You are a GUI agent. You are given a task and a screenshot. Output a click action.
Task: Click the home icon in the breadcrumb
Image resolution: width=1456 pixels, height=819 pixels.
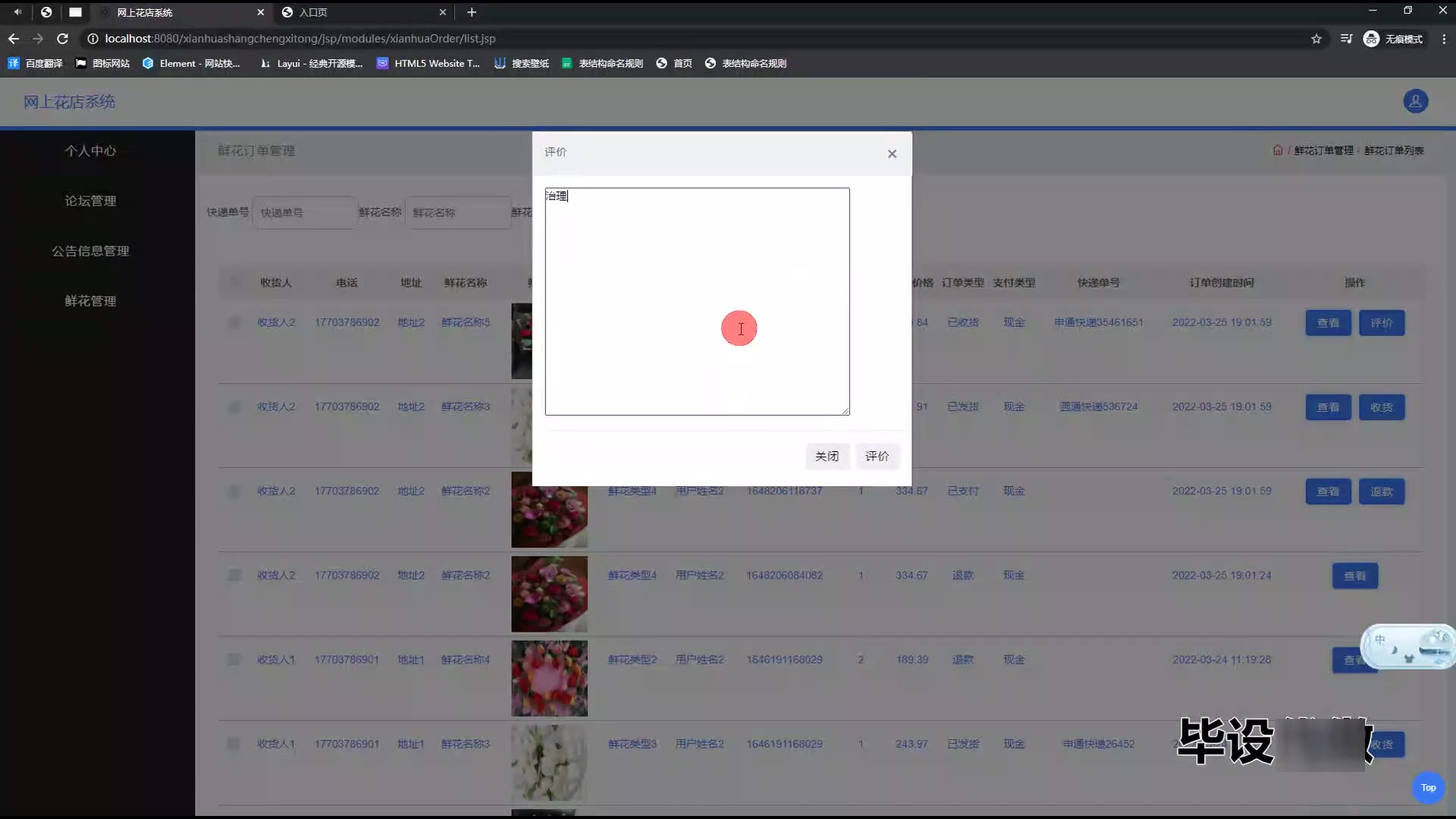tap(1278, 150)
